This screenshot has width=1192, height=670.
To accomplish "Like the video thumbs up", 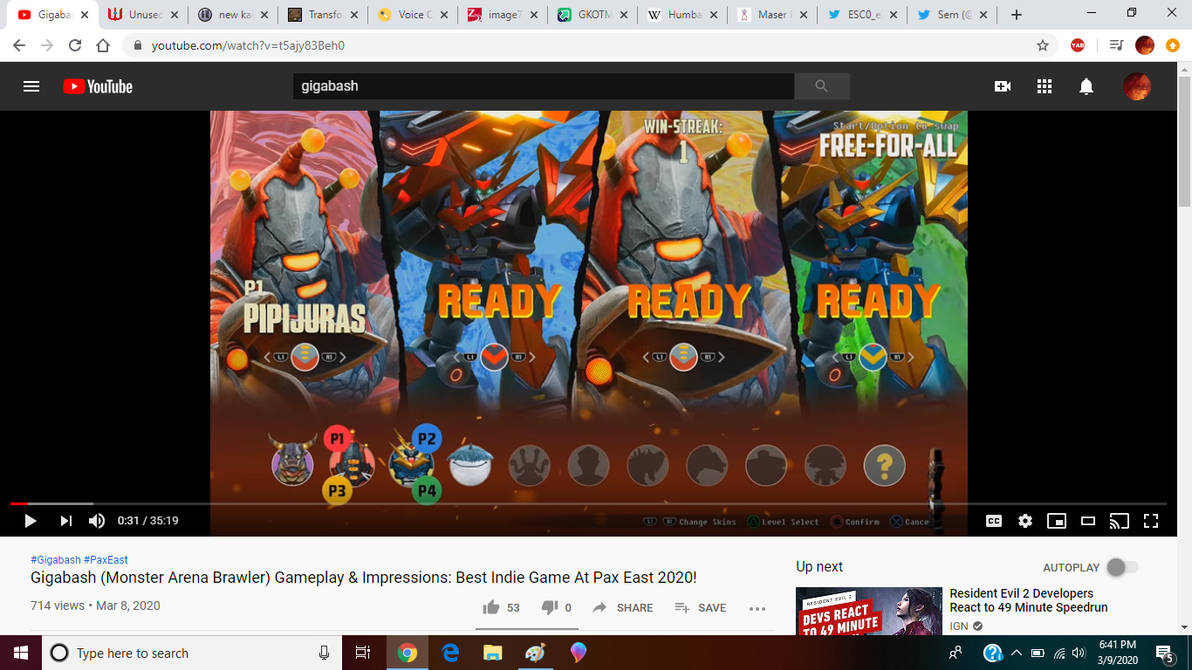I will [491, 607].
